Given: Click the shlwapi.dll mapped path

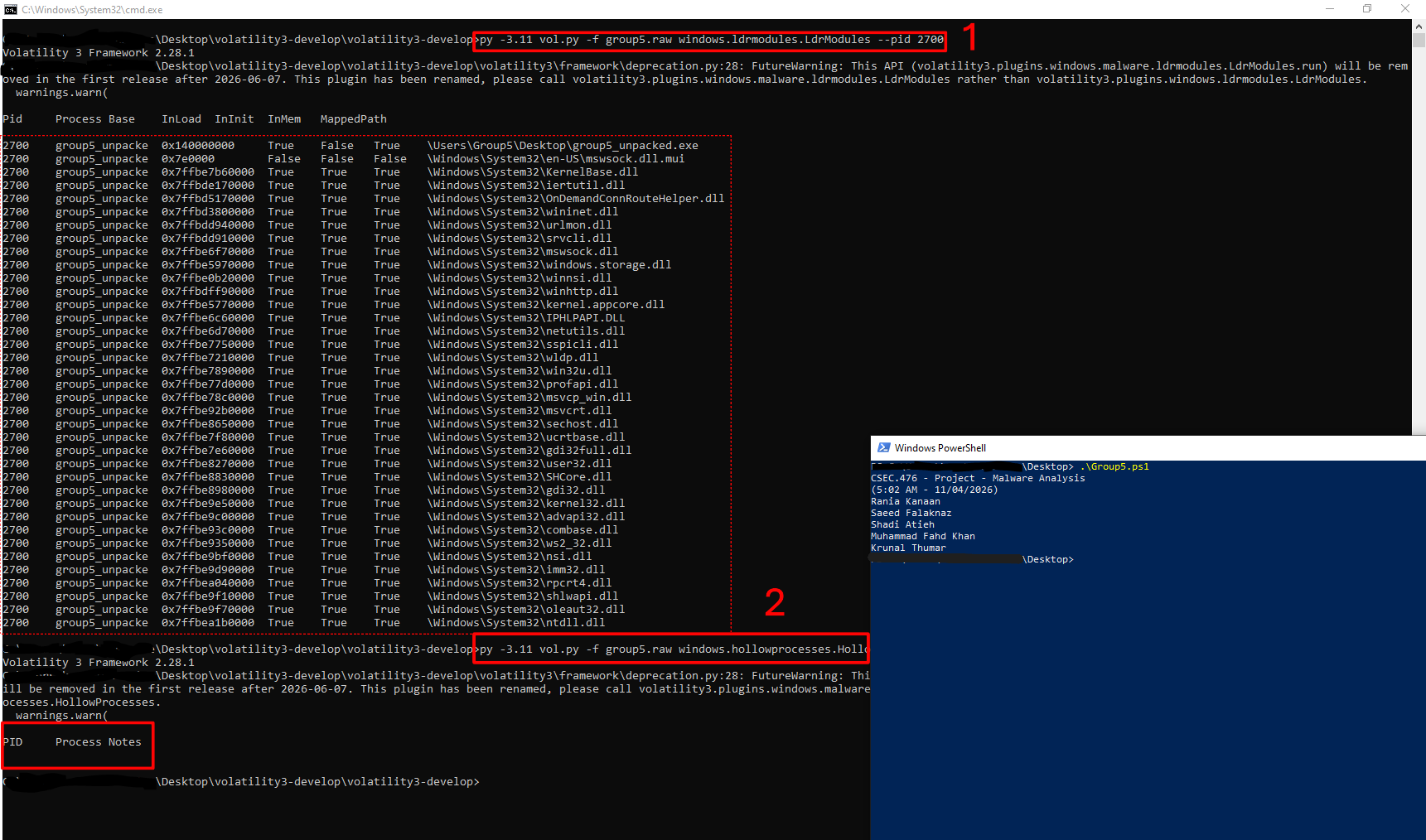Looking at the screenshot, I should point(523,596).
